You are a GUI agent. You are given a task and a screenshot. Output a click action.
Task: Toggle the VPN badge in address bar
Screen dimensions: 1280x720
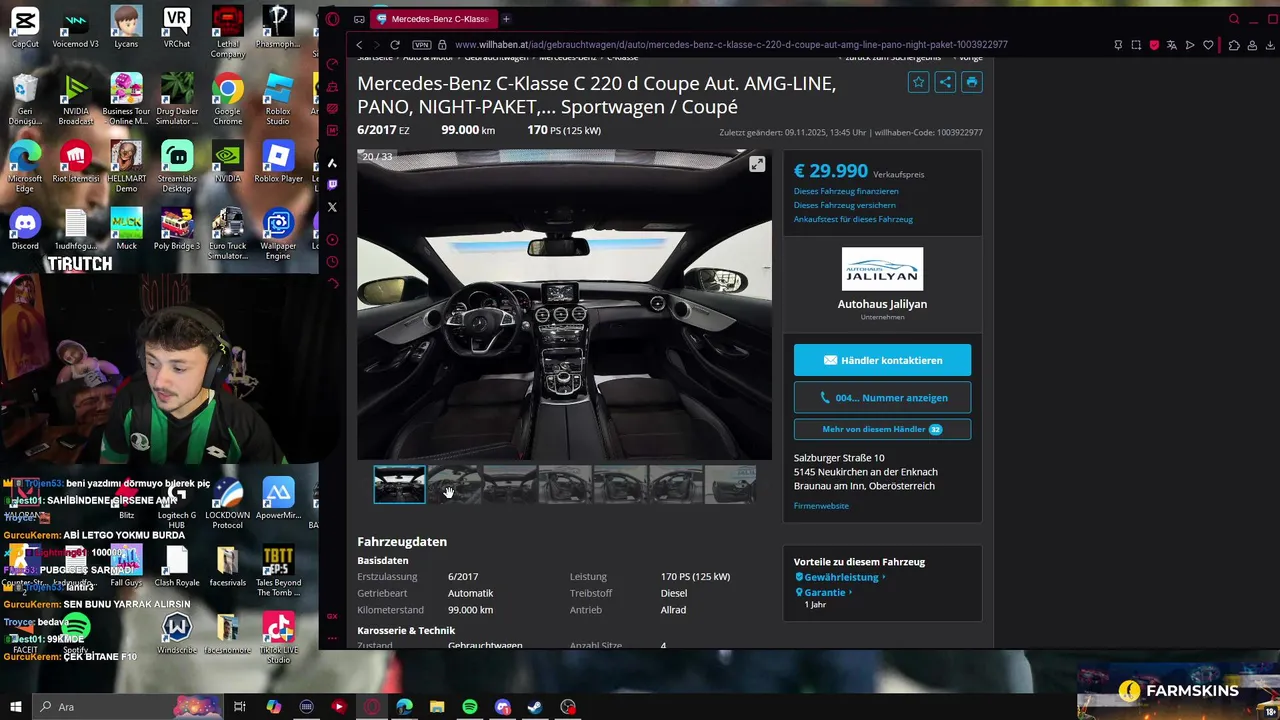click(x=422, y=45)
